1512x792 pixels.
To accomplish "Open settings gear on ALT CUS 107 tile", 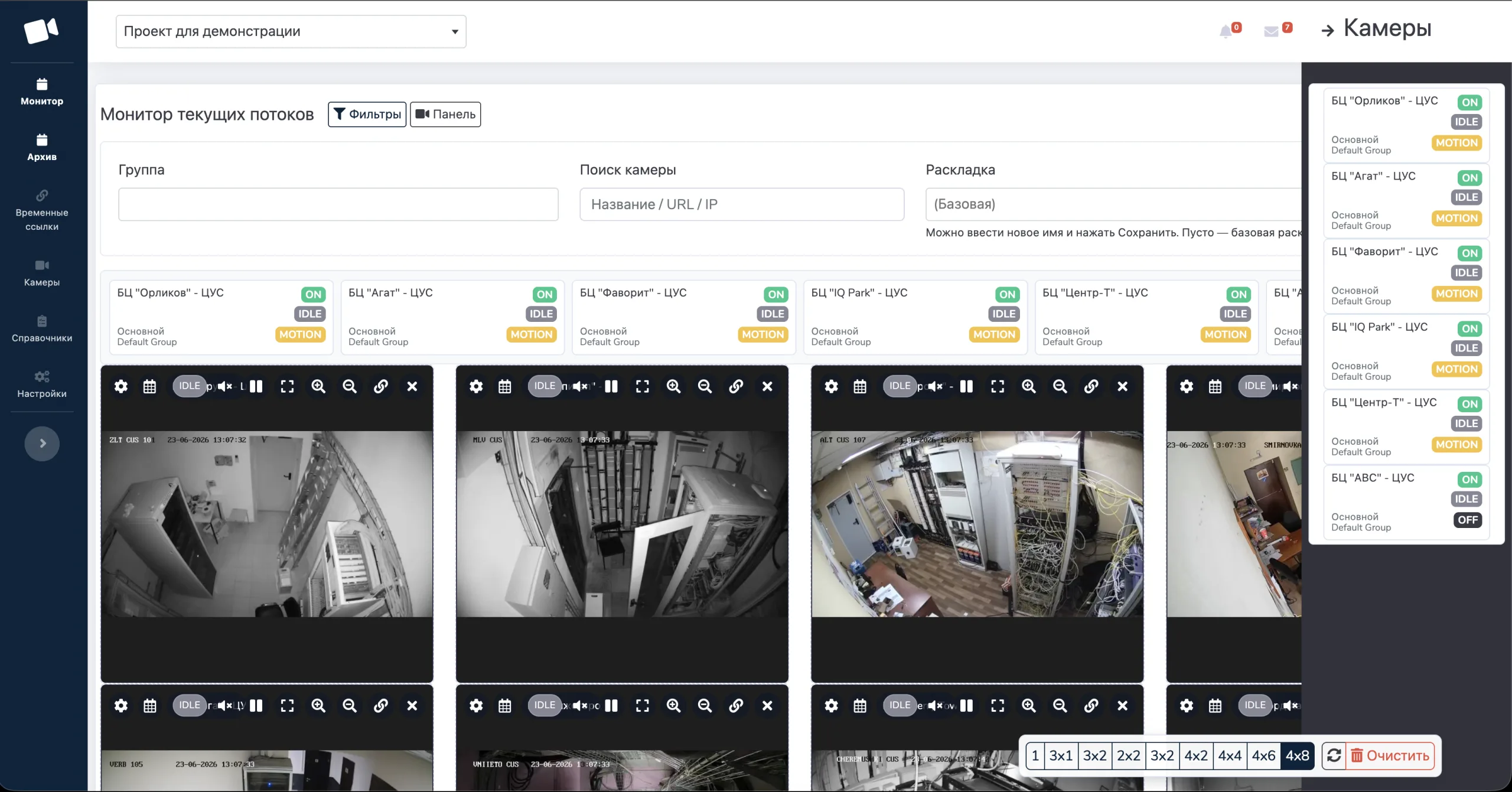I will tap(831, 386).
